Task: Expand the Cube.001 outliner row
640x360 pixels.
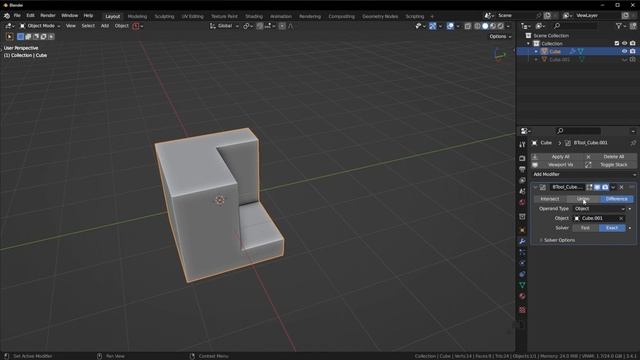Action: tap(536, 60)
